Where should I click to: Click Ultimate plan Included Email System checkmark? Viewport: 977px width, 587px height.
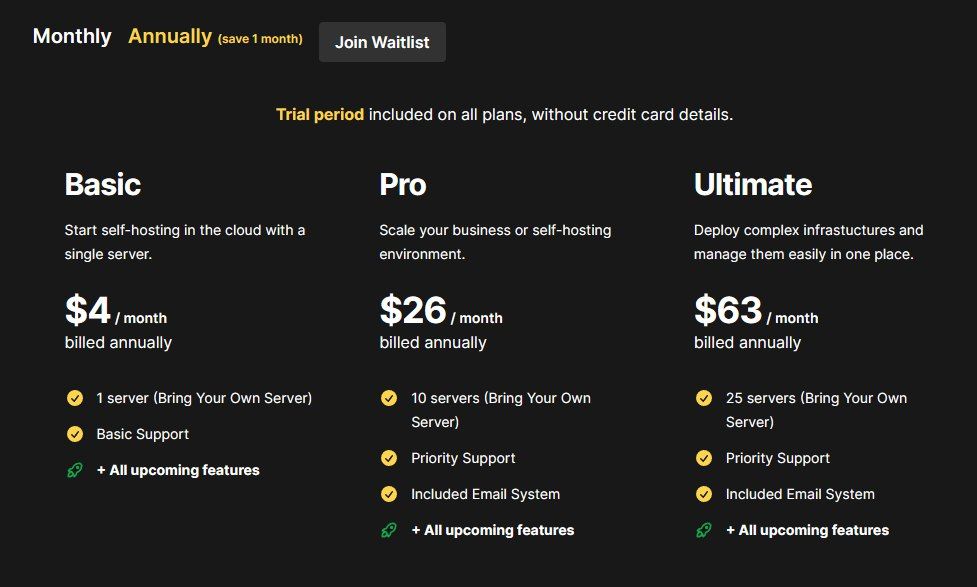[703, 495]
